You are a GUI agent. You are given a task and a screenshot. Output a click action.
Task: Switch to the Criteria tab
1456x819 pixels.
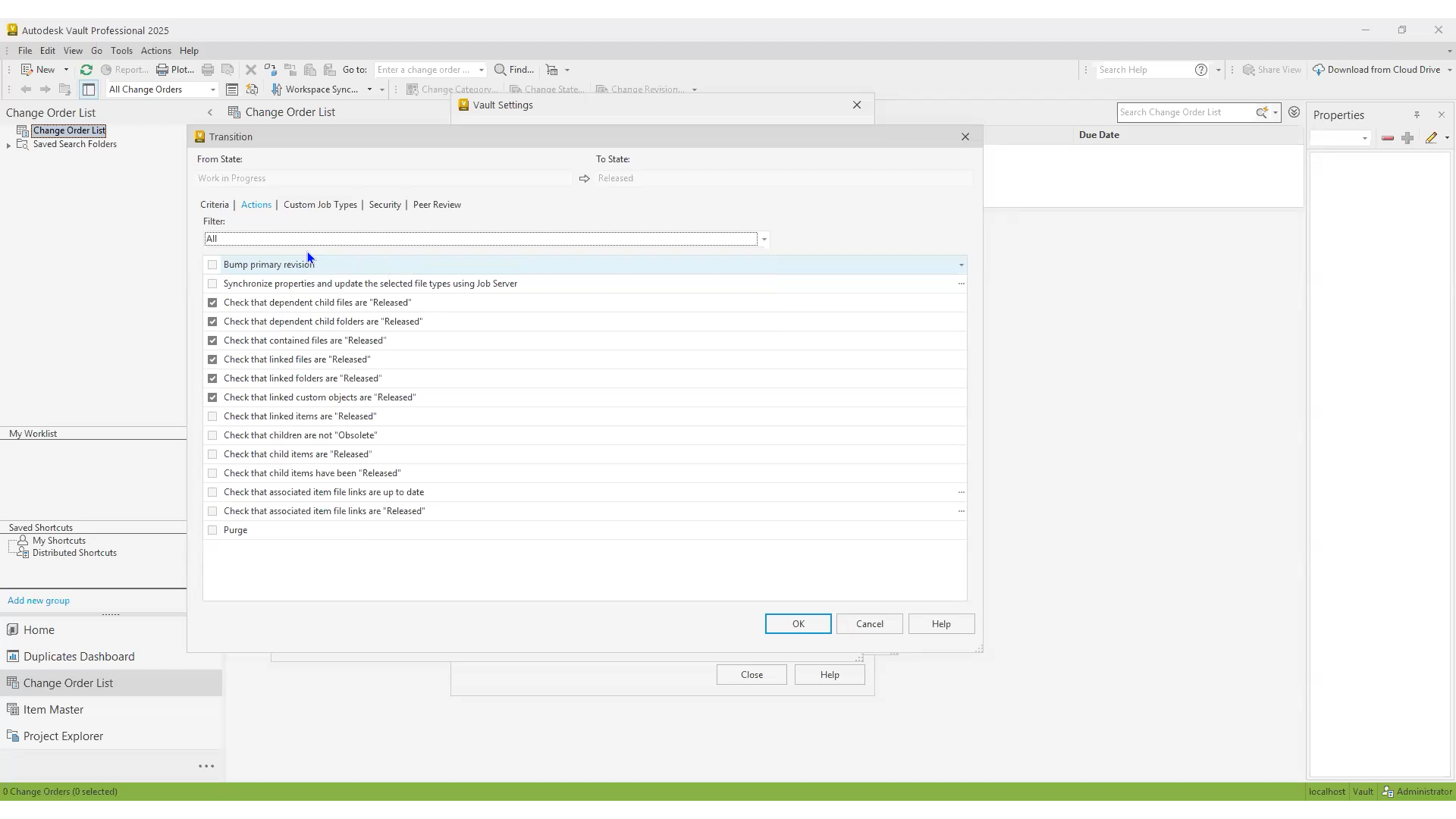click(x=215, y=205)
